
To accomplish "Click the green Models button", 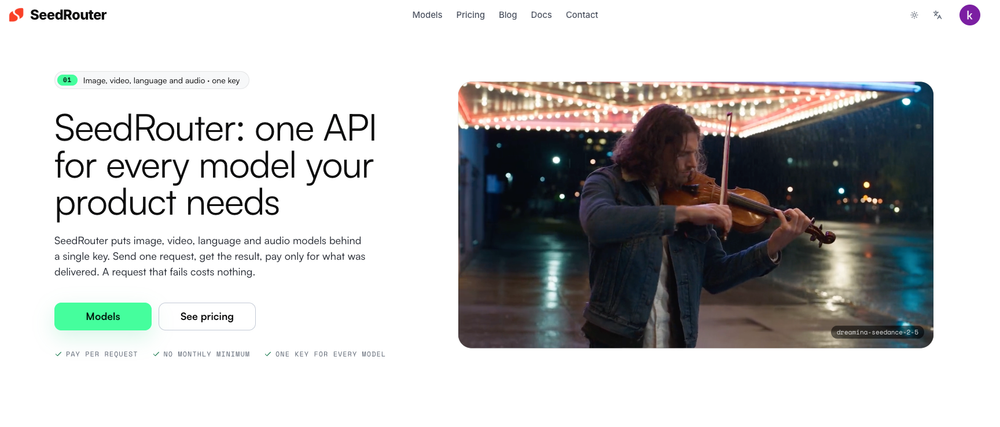I will [x=103, y=316].
